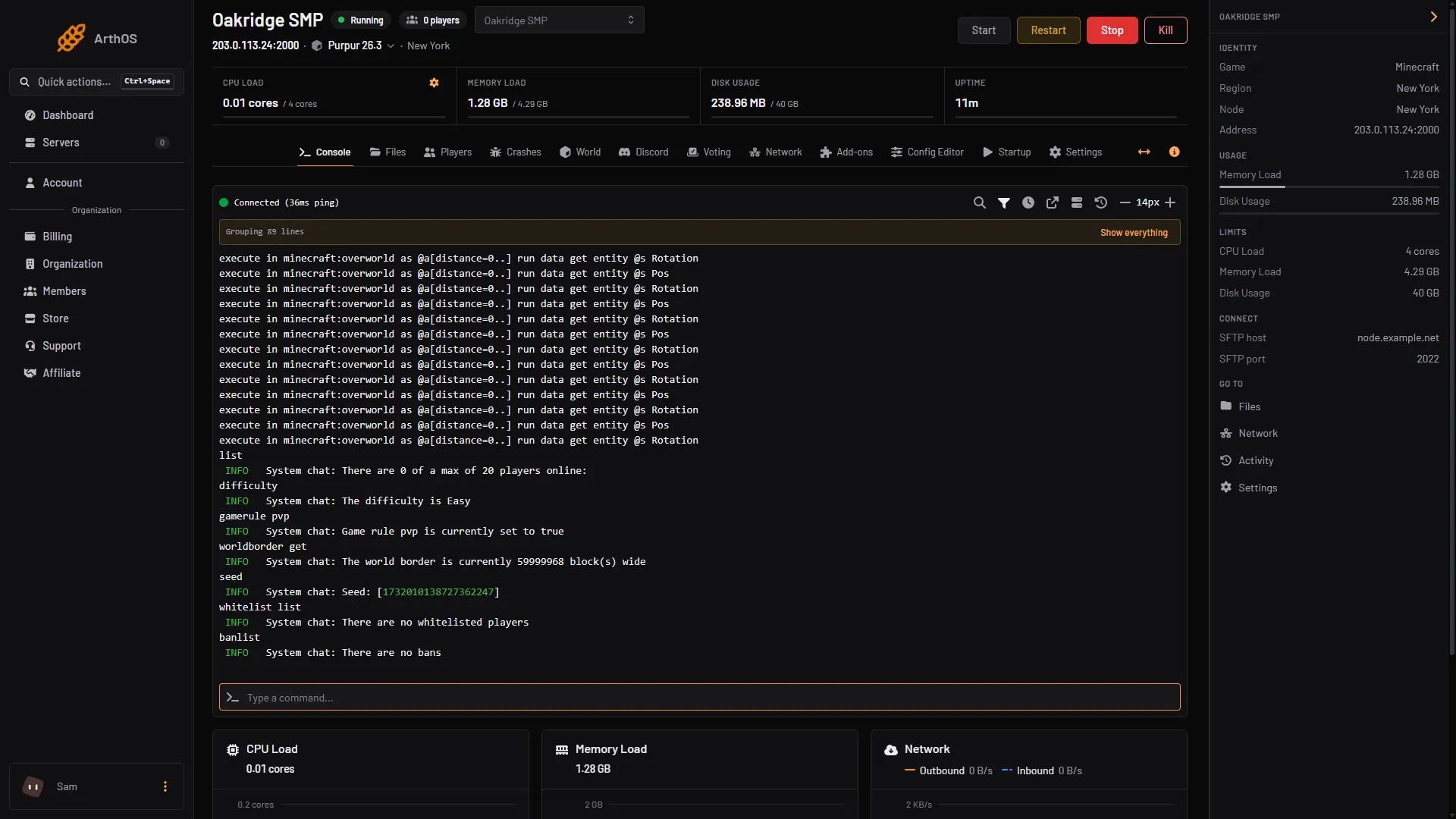Image resolution: width=1456 pixels, height=819 pixels.
Task: Switch to the Files tab
Action: (x=388, y=152)
